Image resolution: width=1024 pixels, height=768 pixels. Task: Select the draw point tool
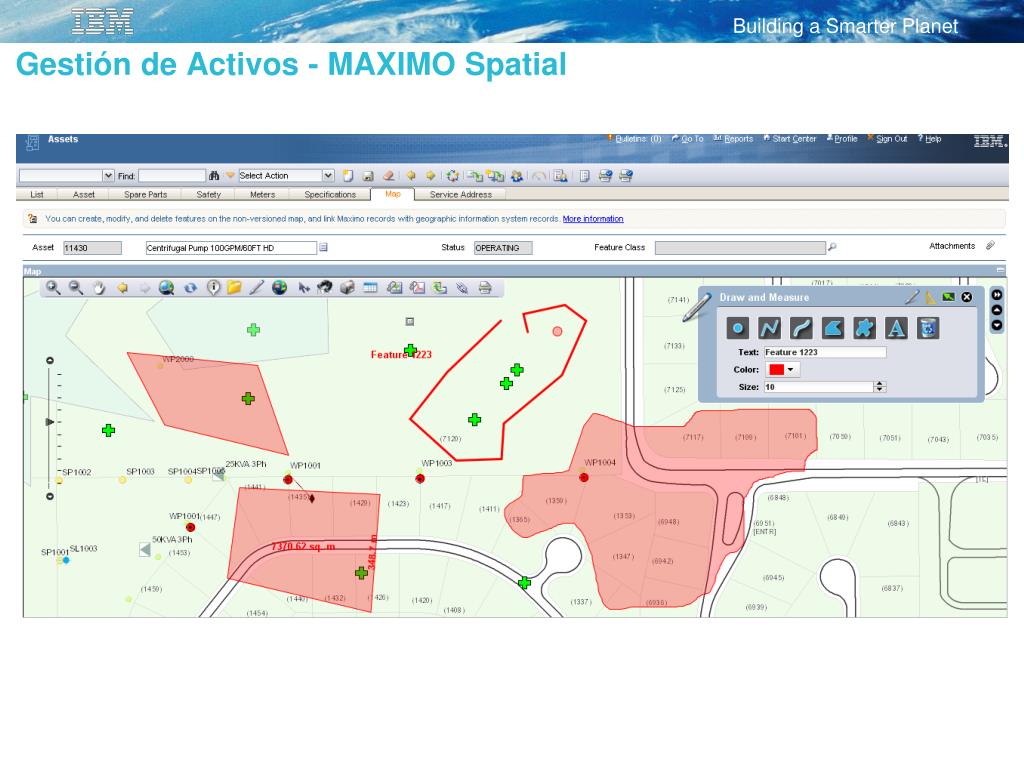(x=737, y=328)
